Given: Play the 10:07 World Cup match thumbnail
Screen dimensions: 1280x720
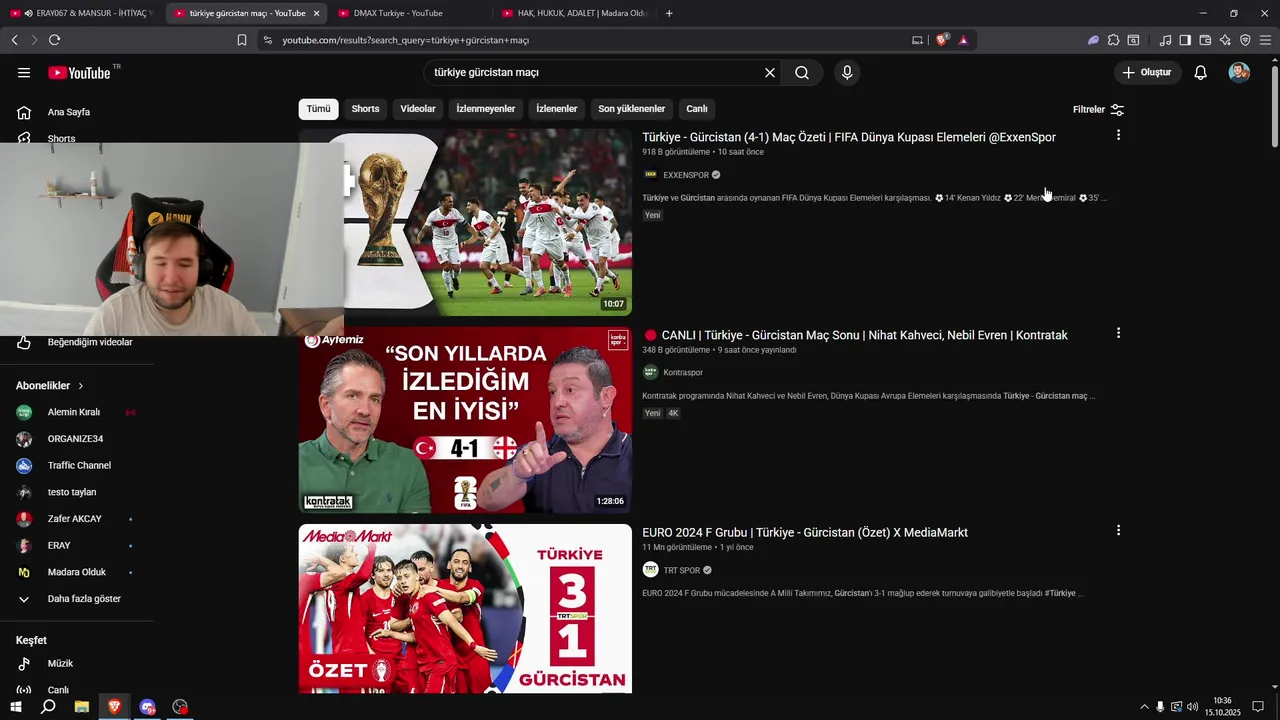Looking at the screenshot, I should coord(488,223).
